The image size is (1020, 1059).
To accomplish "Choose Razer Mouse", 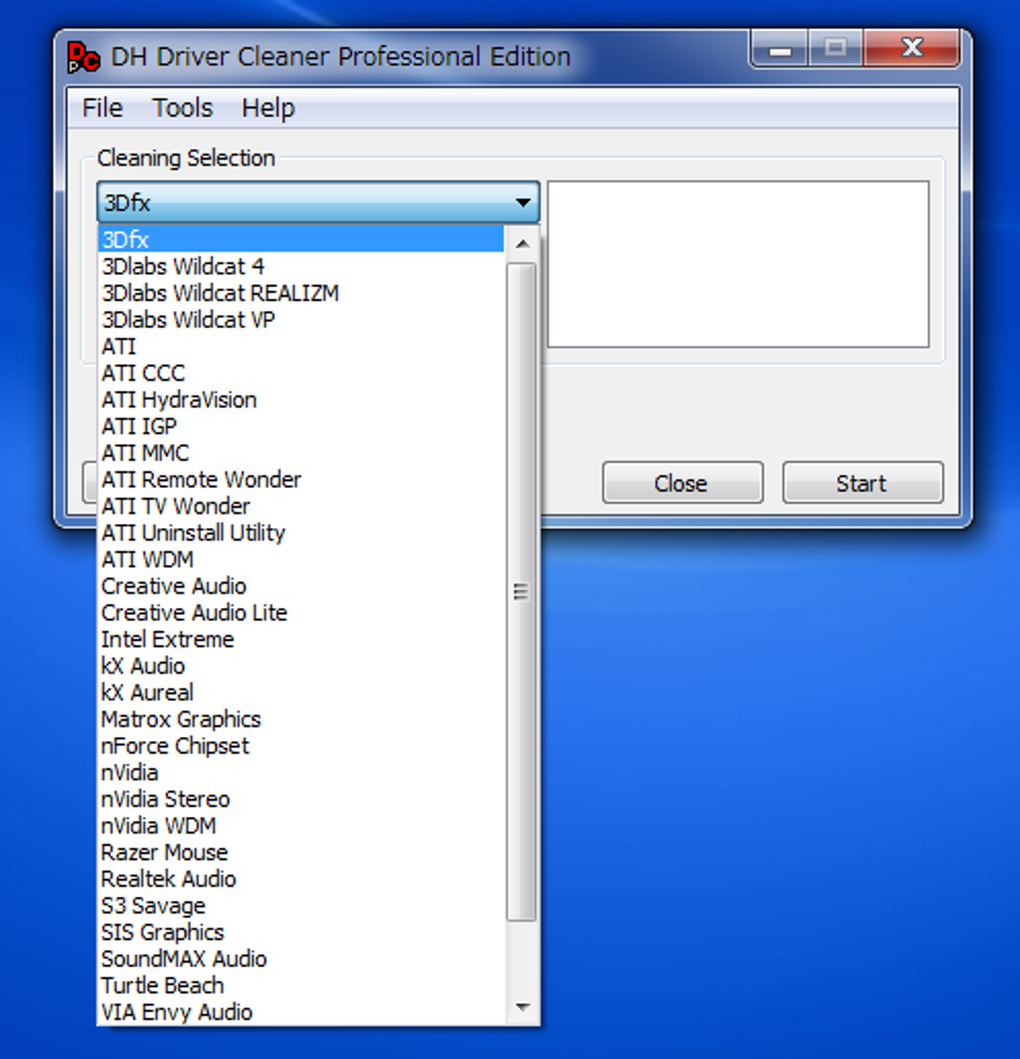I will click(301, 852).
